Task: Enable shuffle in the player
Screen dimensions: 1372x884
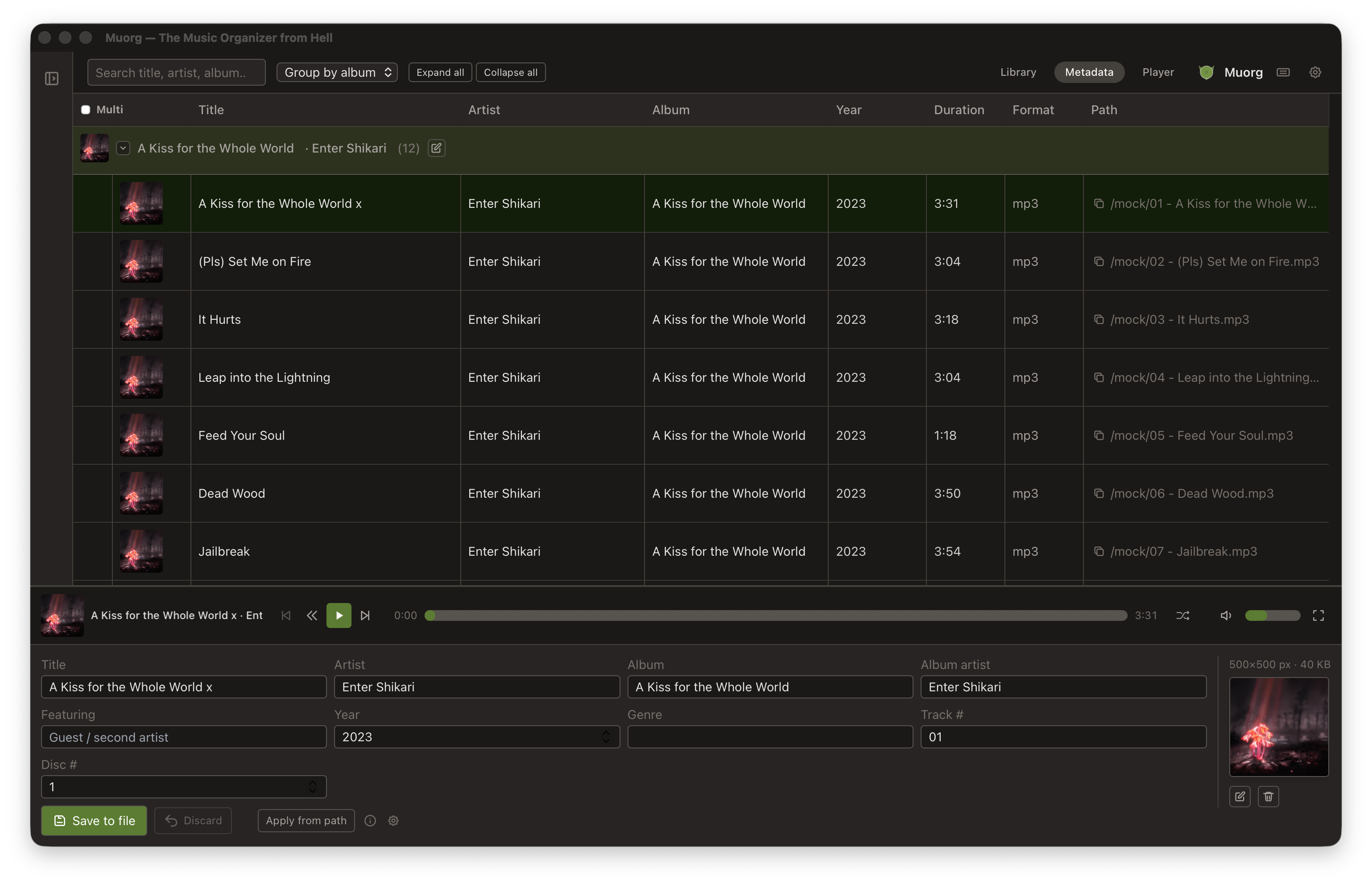Action: (1182, 615)
